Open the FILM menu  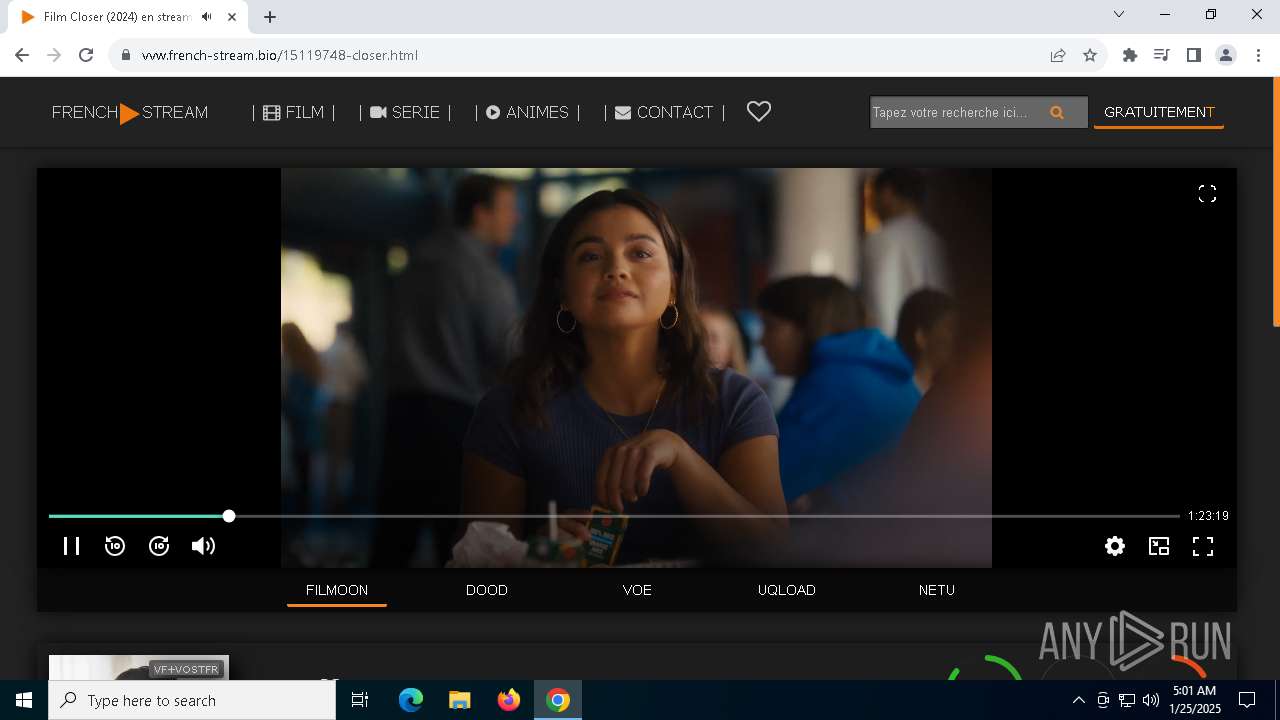[x=294, y=113]
